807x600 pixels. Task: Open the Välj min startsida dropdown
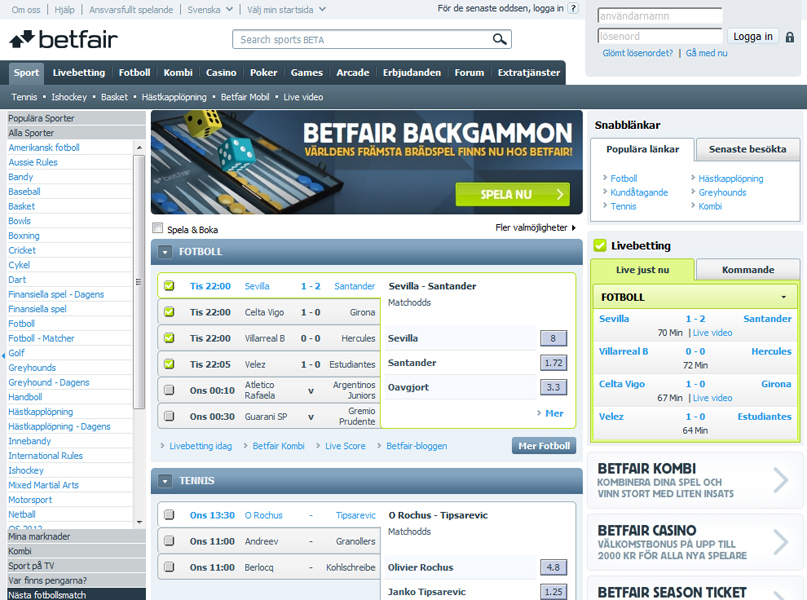[x=286, y=9]
